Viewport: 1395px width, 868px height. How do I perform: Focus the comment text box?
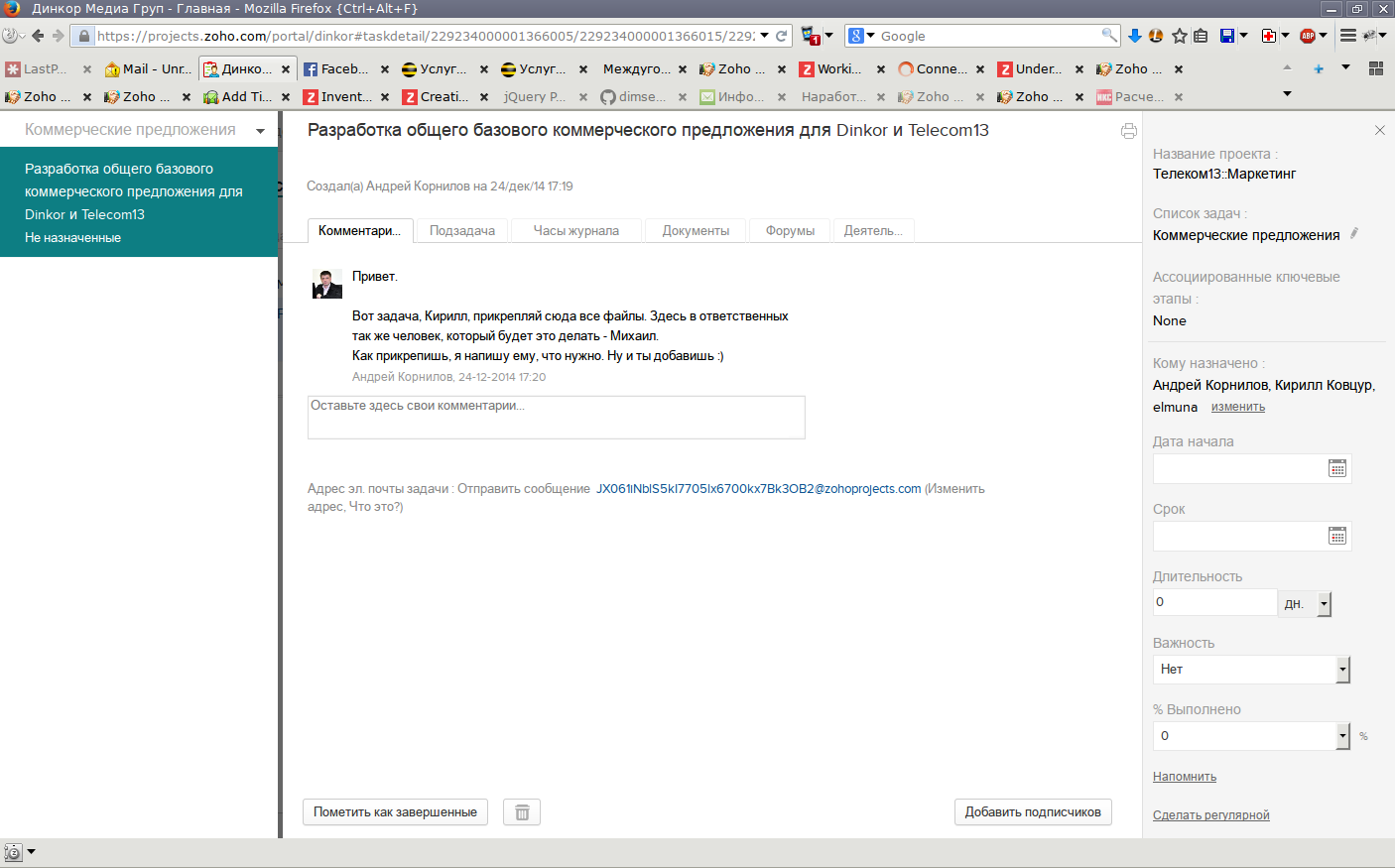tap(557, 418)
